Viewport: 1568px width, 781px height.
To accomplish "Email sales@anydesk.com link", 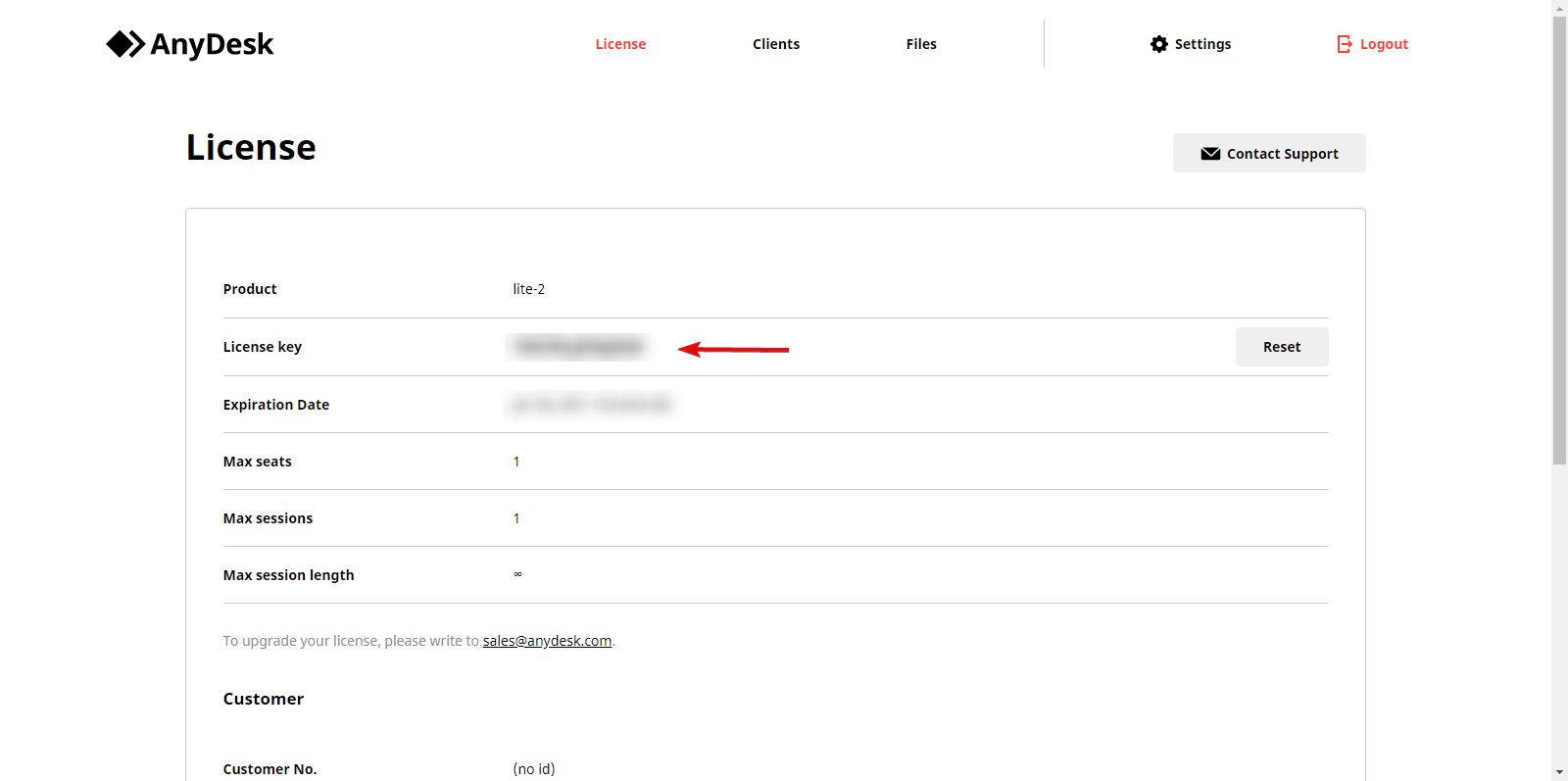I will (x=547, y=641).
